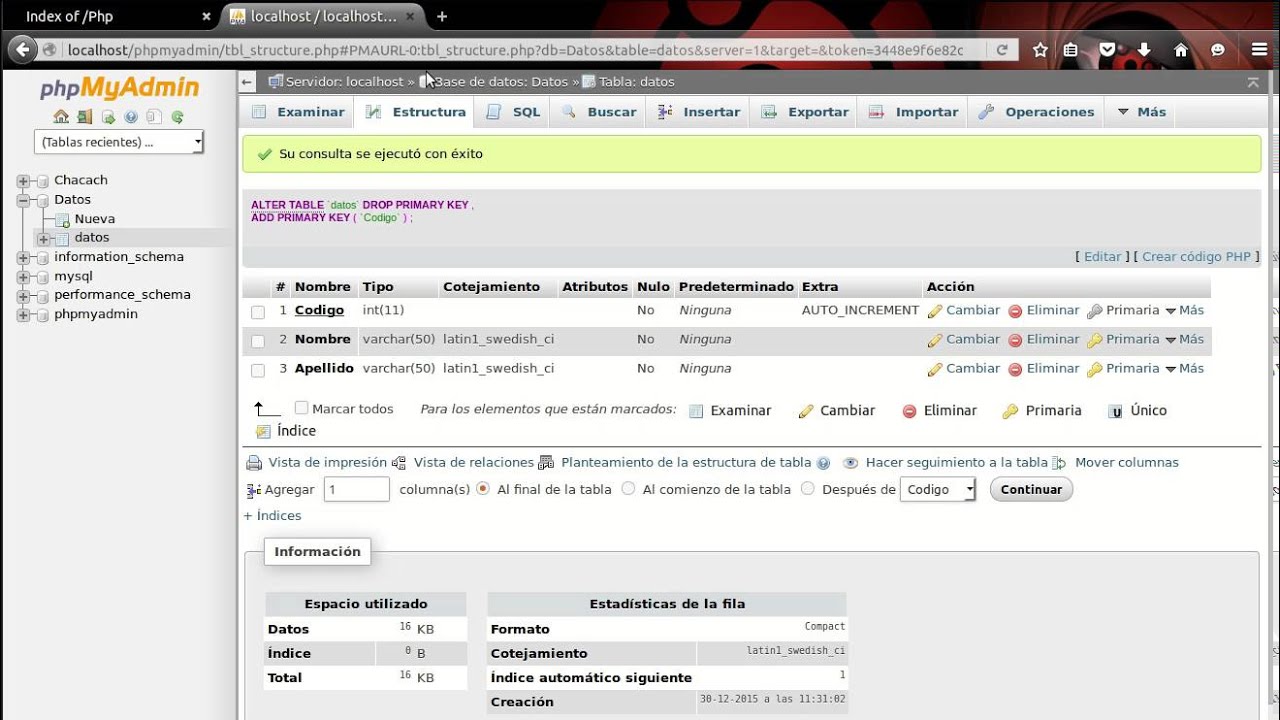Open Más dropdown for Codigo row
Viewport: 1280px width, 720px height.
[1185, 310]
